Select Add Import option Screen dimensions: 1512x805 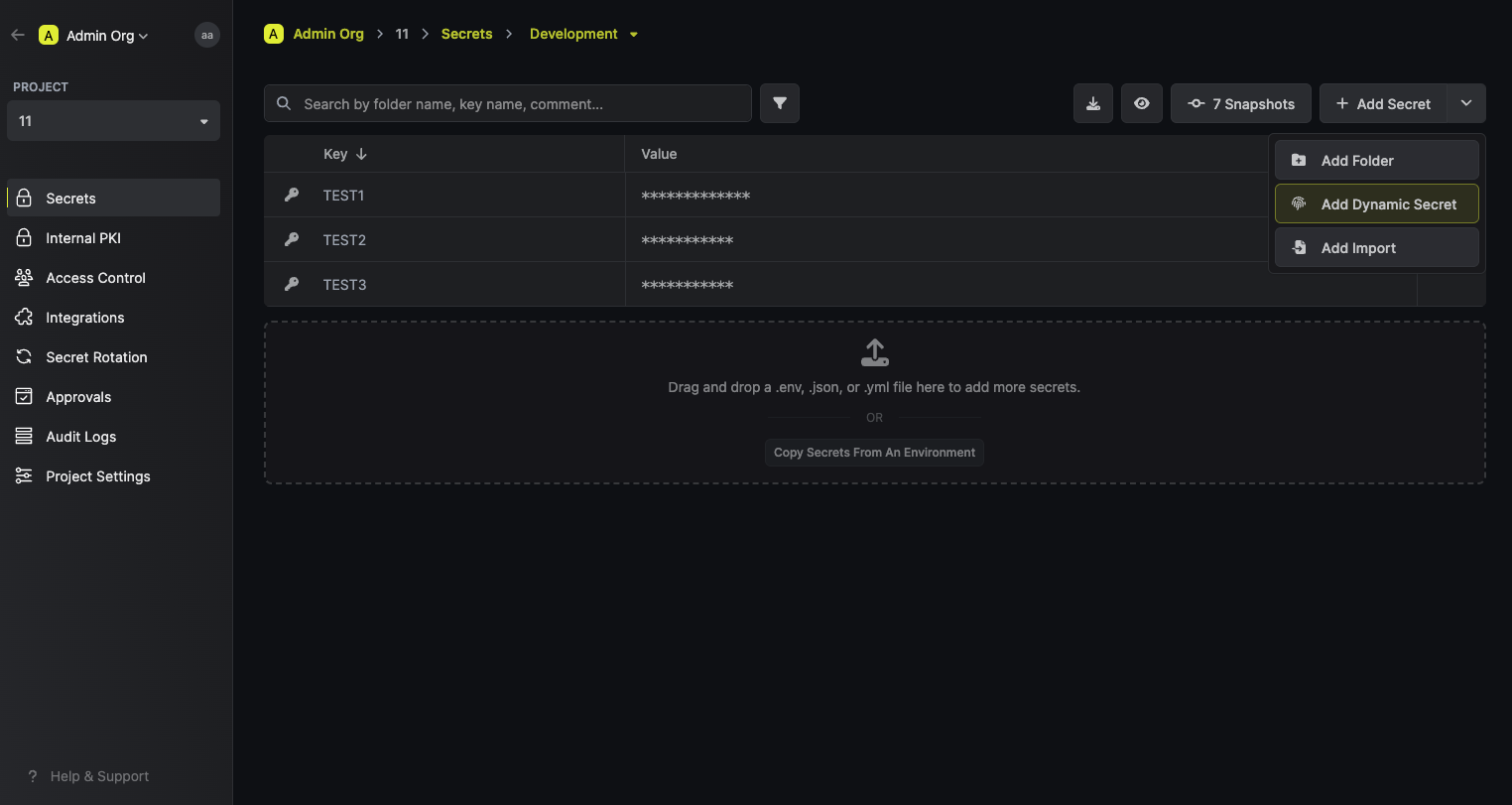coord(1377,247)
